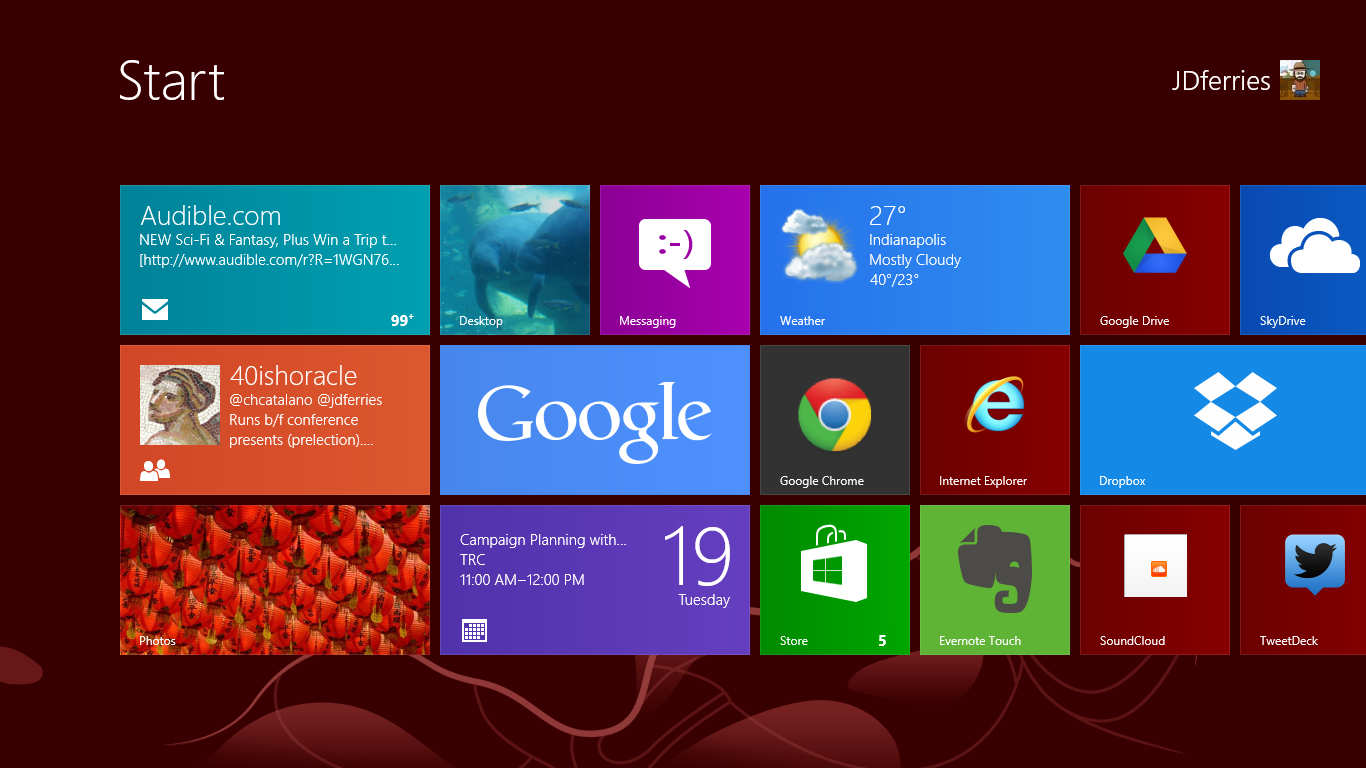
Task: Click the Audible.com mail heading
Action: [x=211, y=216]
